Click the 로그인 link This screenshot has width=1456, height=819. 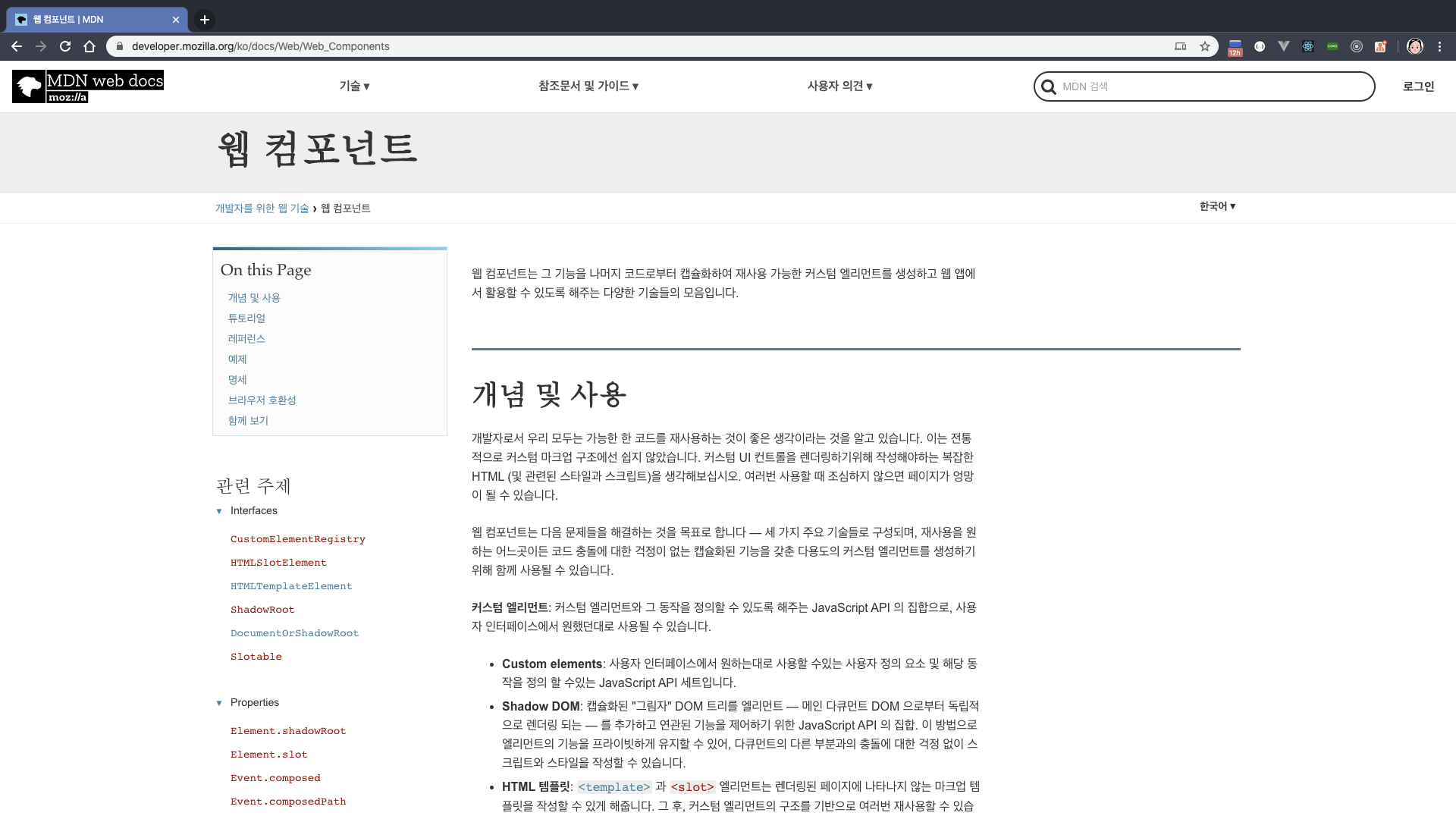click(1418, 86)
